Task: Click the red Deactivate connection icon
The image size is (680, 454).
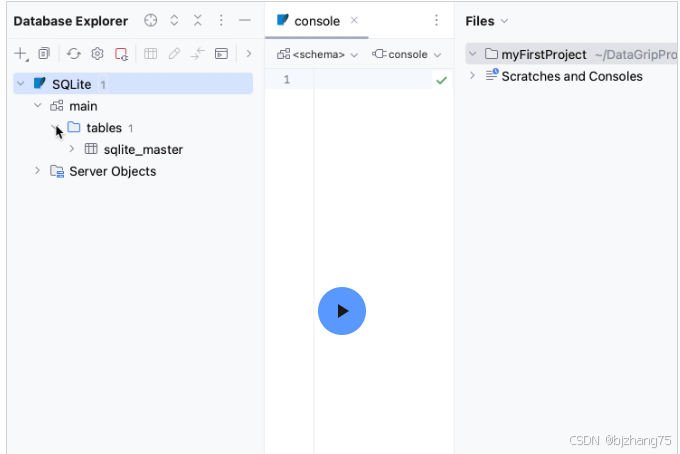Action: click(x=121, y=54)
